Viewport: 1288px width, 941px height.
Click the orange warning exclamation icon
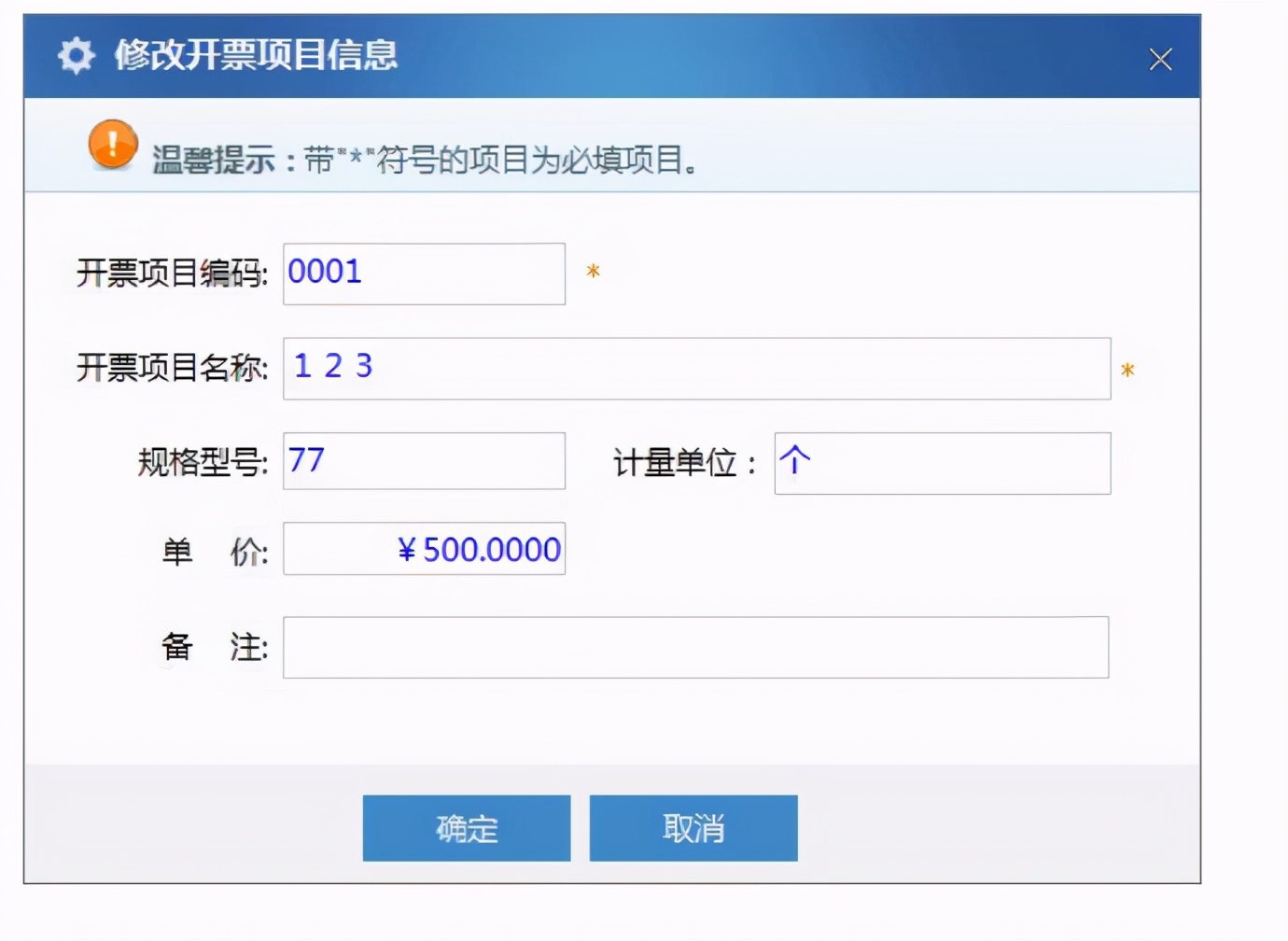coord(112,146)
